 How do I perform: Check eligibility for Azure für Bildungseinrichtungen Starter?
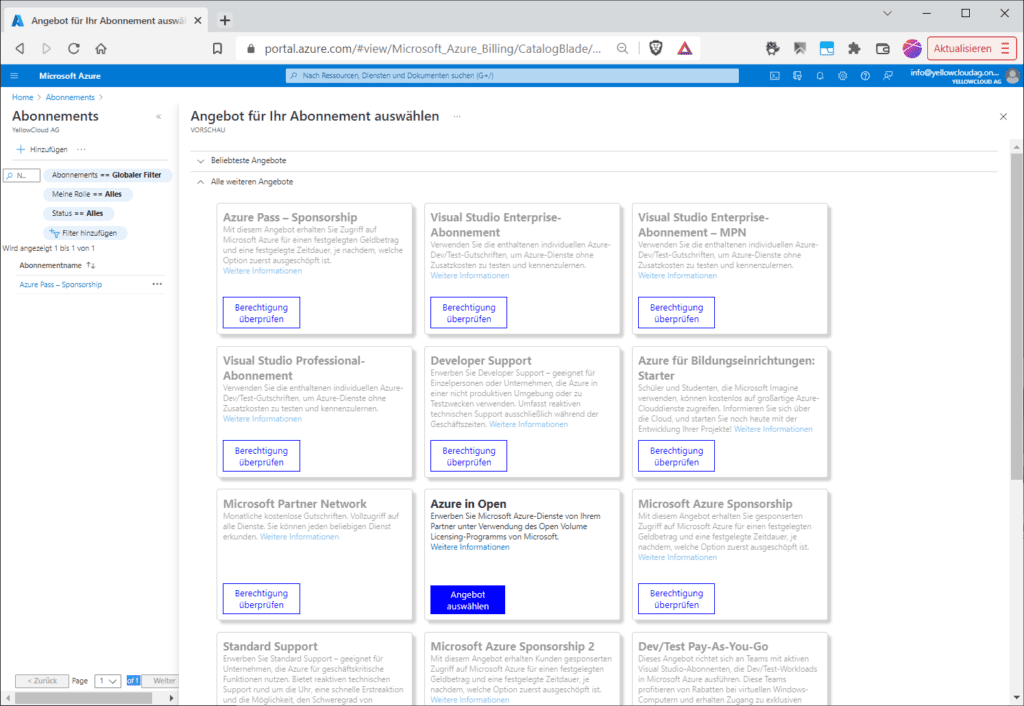(x=676, y=456)
